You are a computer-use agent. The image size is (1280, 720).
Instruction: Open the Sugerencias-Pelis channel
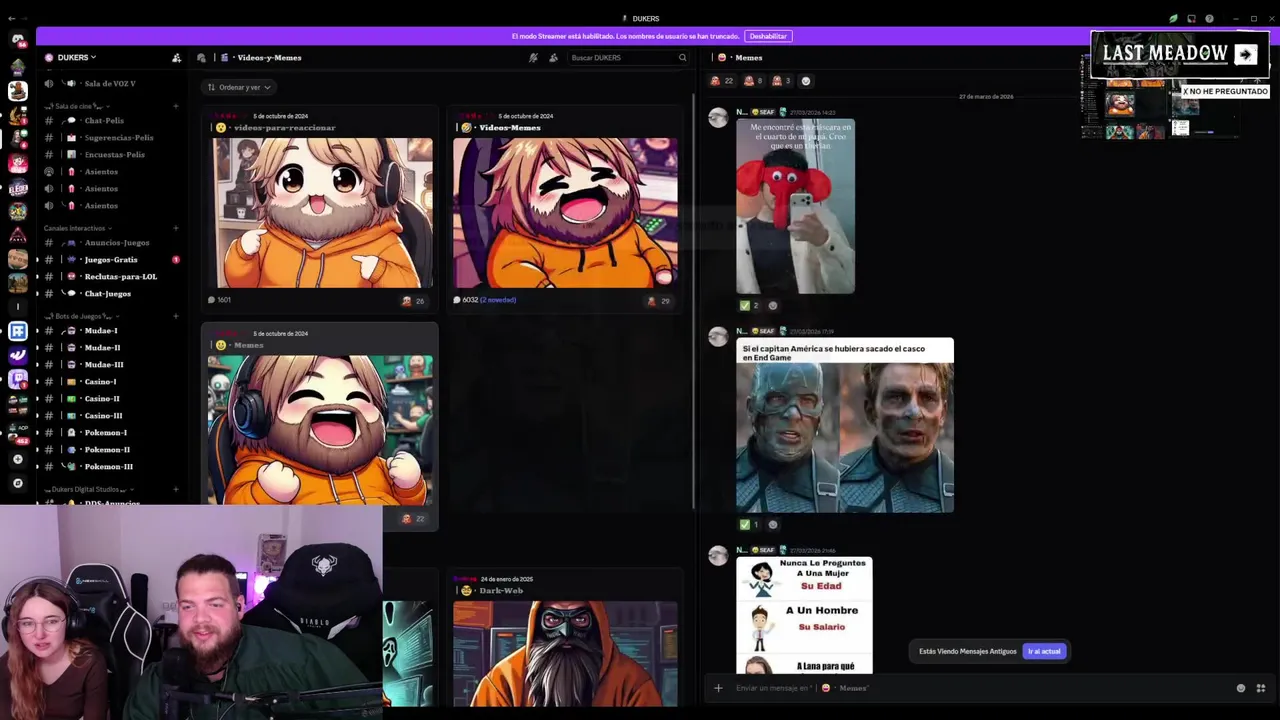(x=110, y=138)
